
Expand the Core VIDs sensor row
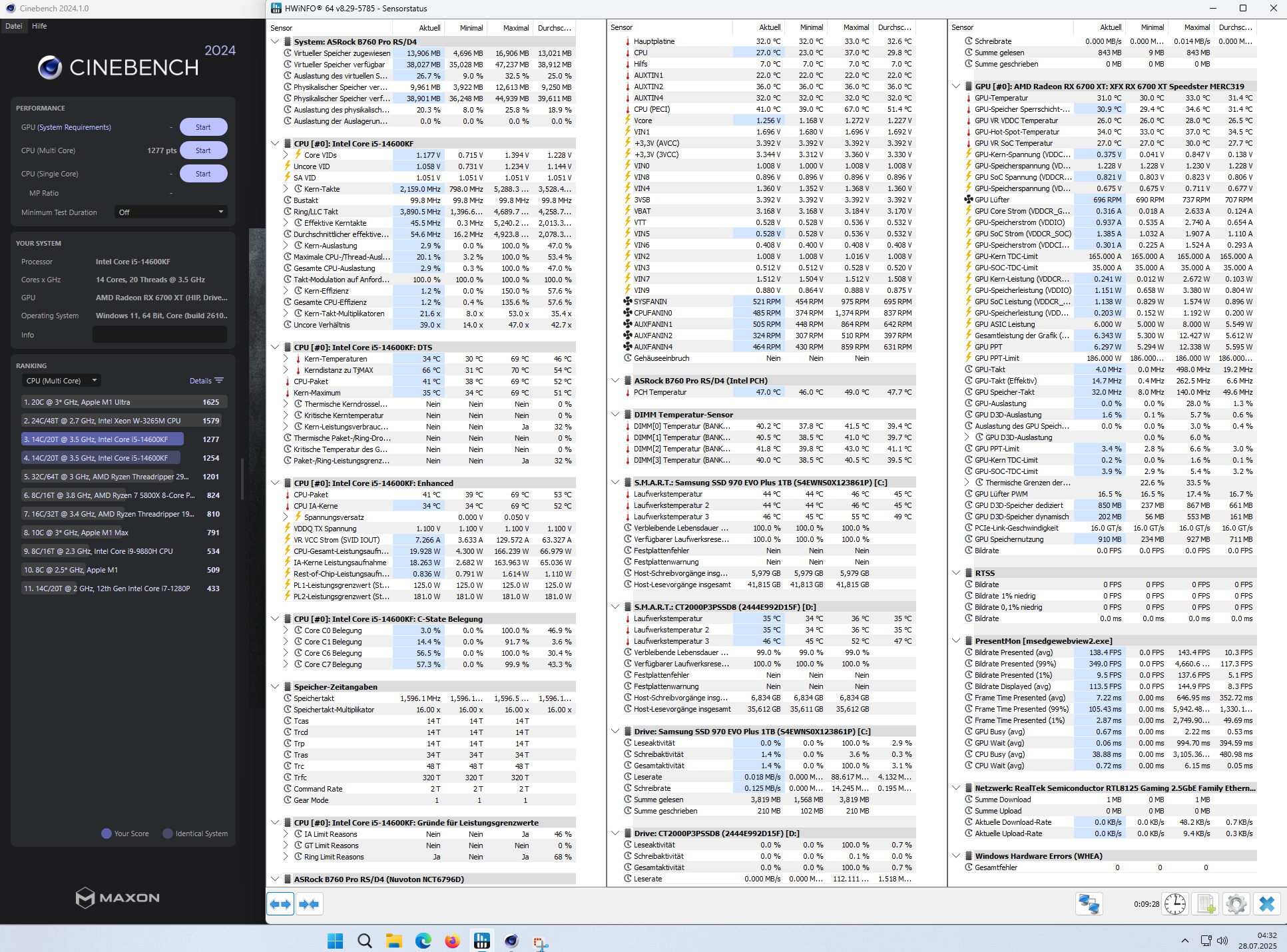286,155
